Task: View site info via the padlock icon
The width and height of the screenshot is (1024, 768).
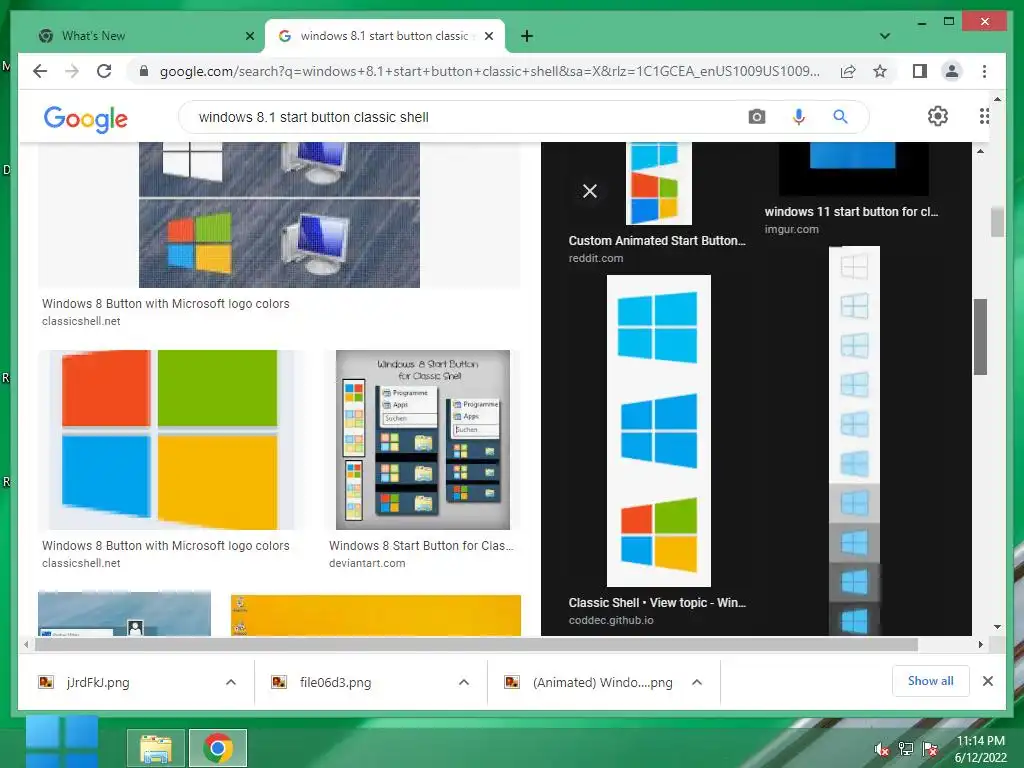Action: [144, 71]
